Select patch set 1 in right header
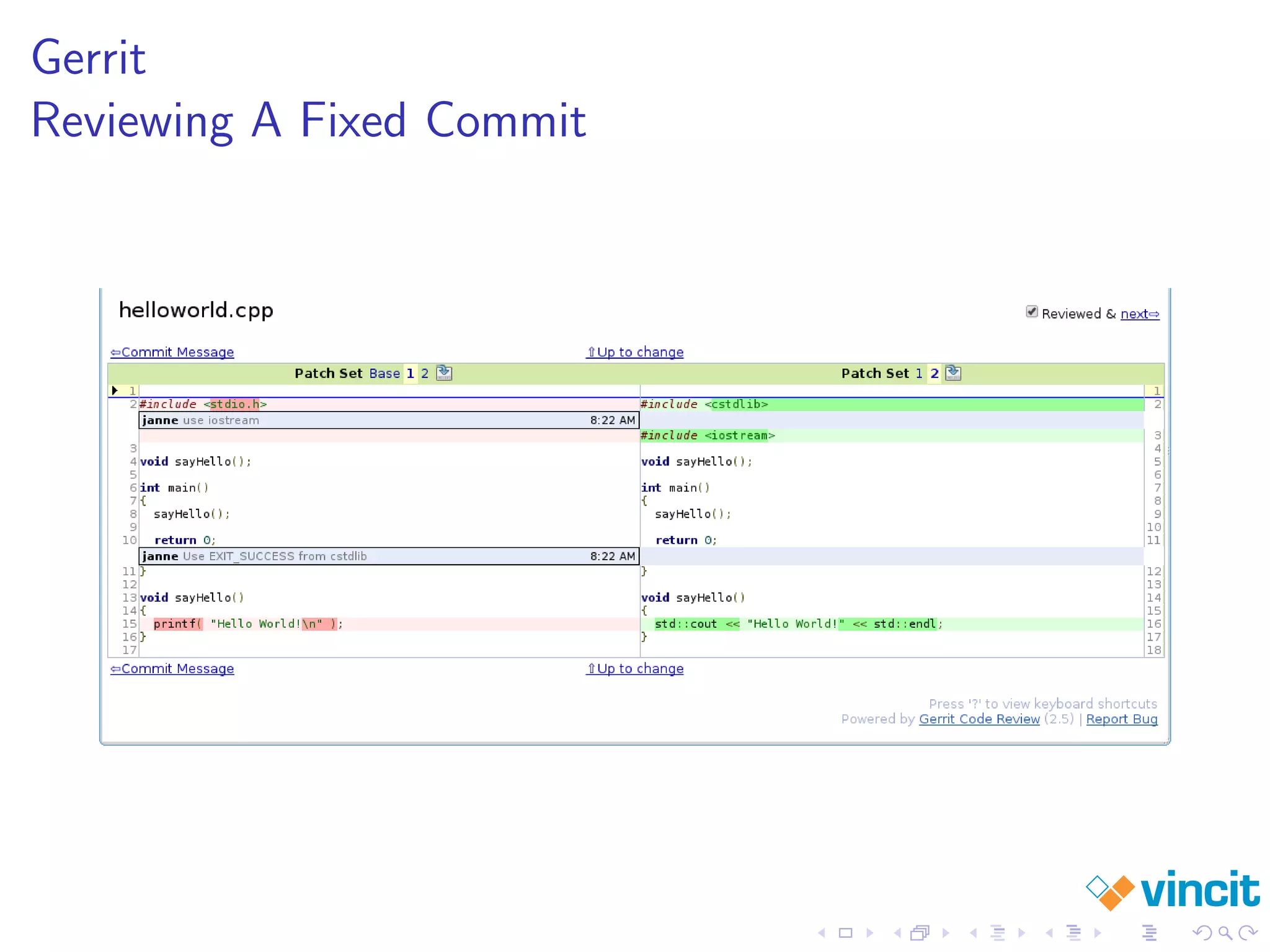Image resolution: width=1270 pixels, height=952 pixels. [x=919, y=373]
